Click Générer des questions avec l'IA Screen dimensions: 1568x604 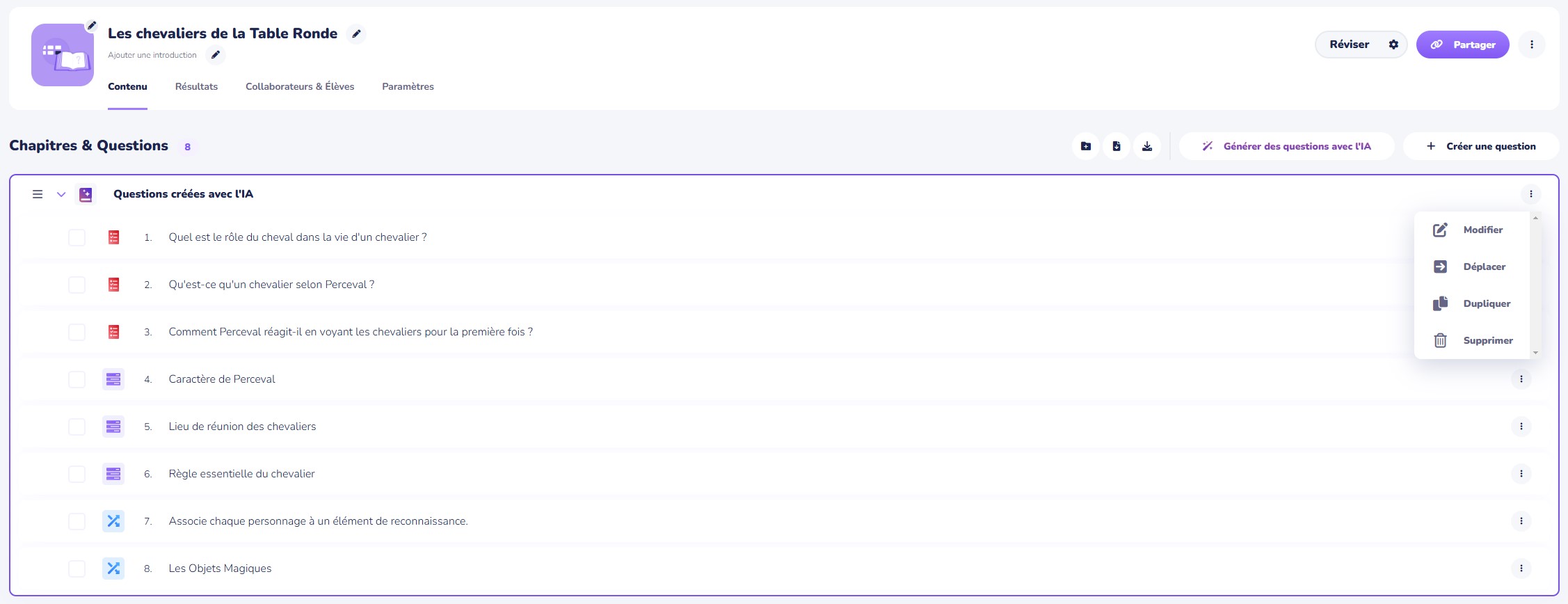tap(1287, 146)
